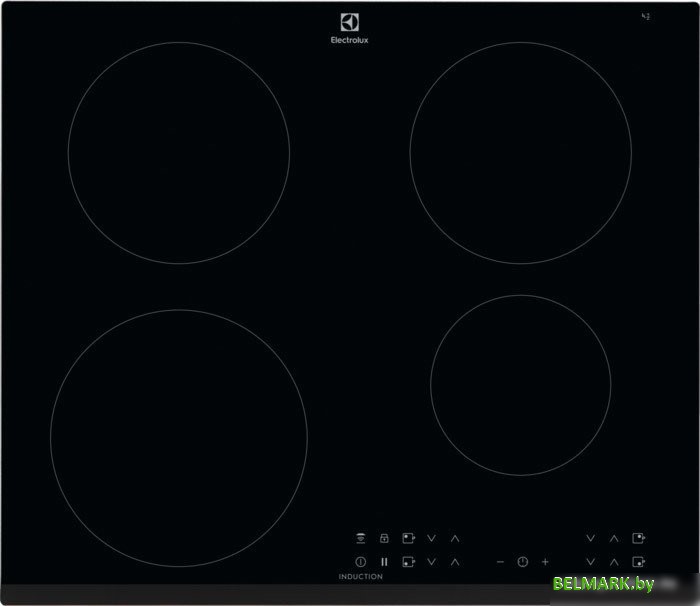Screen dimensions: 700x606
Task: Lower rear-left zone heat with down arrow
Action: click(432, 538)
